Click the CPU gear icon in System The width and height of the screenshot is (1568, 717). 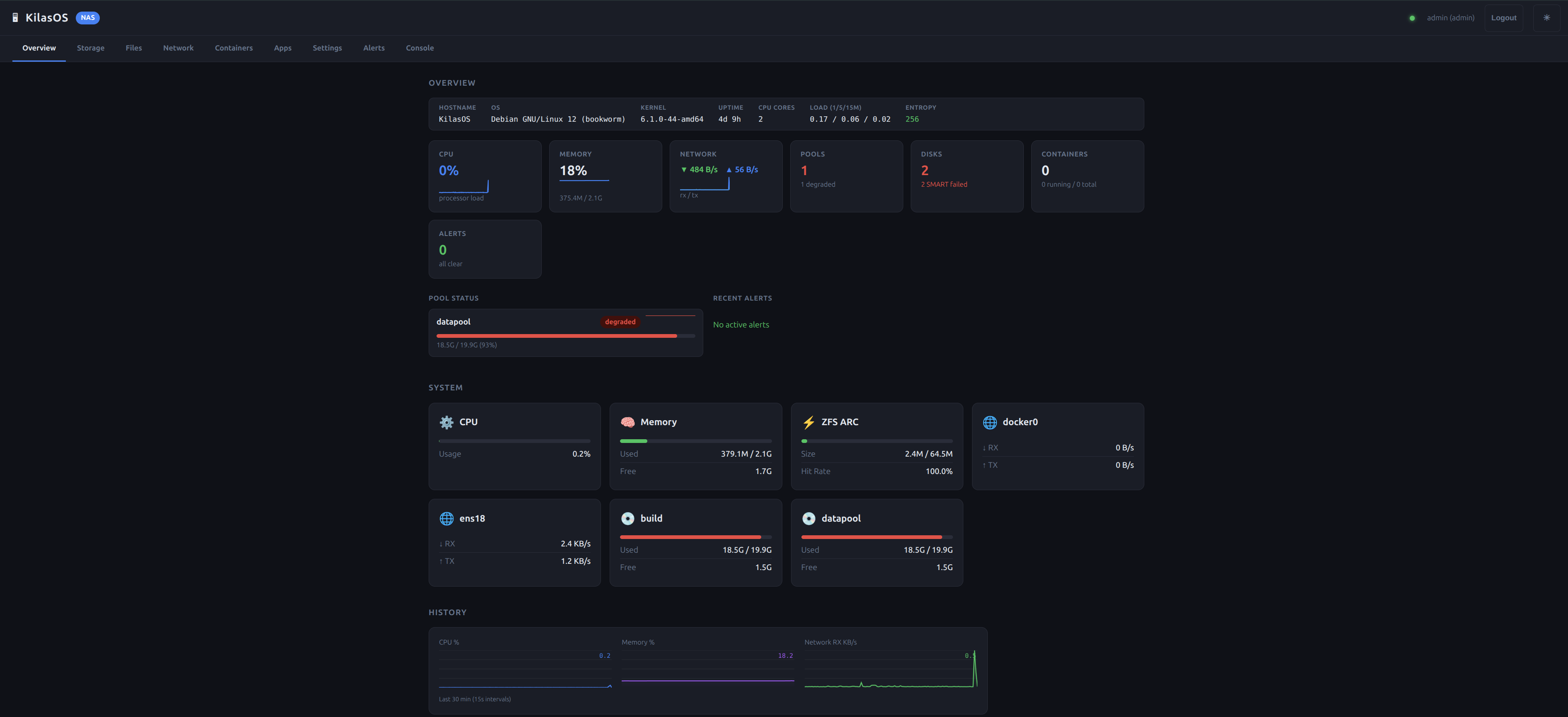click(x=446, y=422)
